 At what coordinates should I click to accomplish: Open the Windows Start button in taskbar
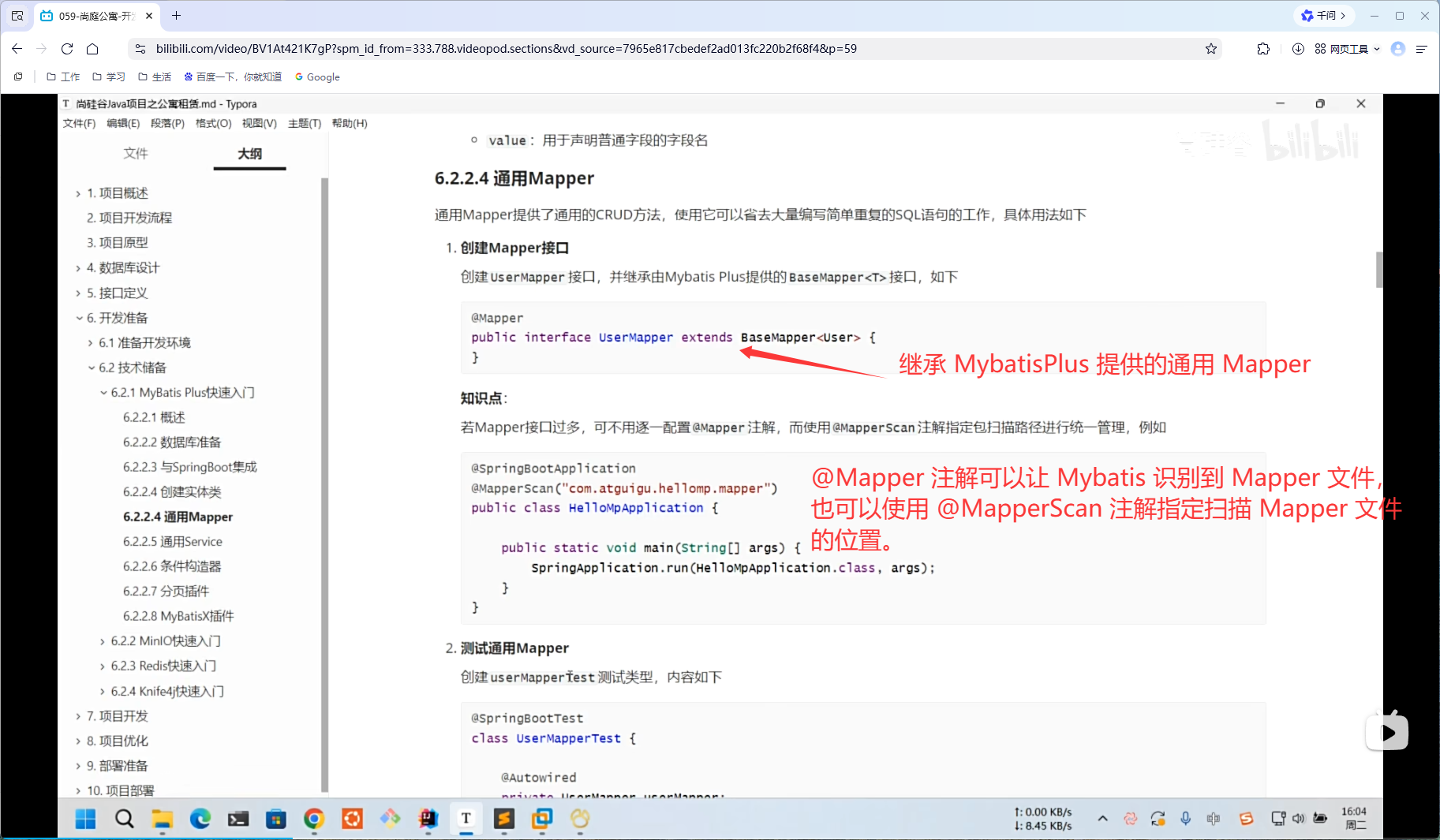85,819
